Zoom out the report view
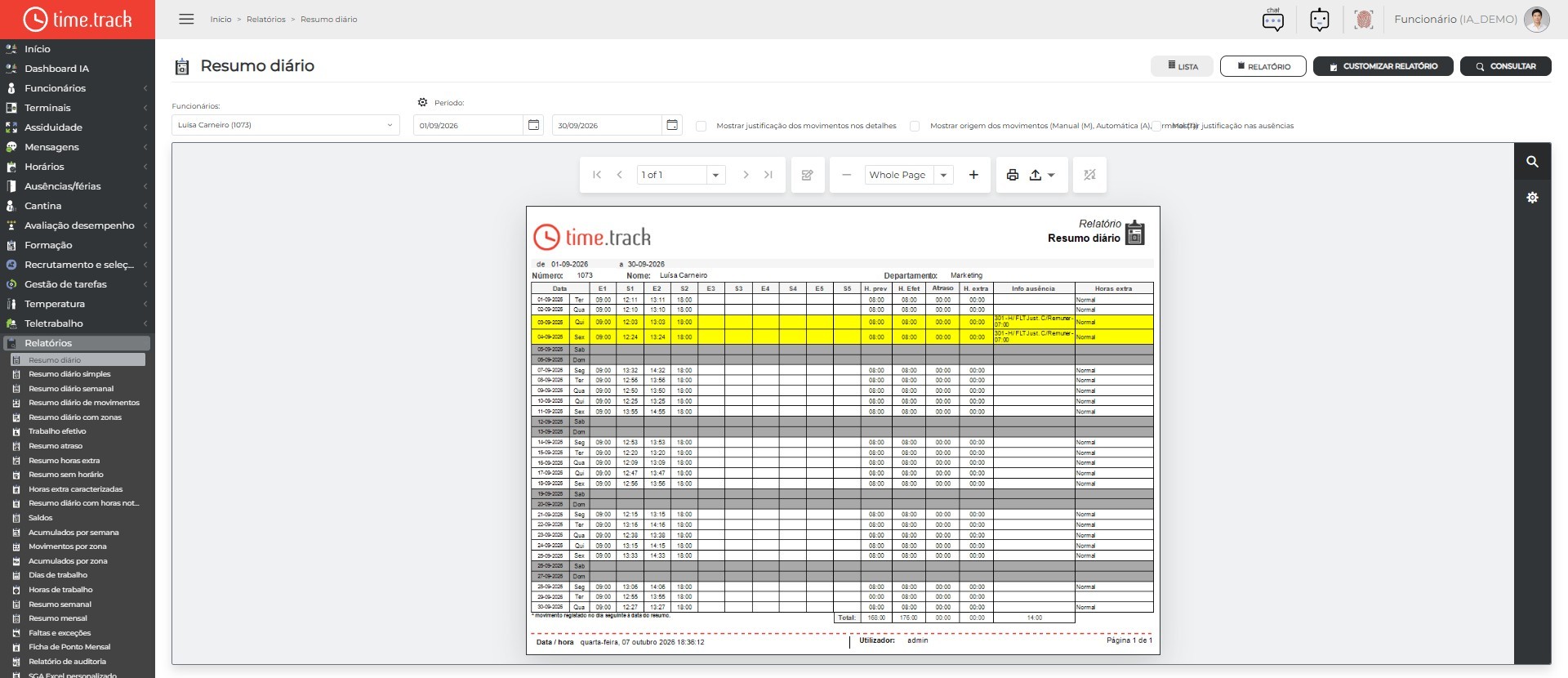Image resolution: width=1568 pixels, height=678 pixels. 847,175
